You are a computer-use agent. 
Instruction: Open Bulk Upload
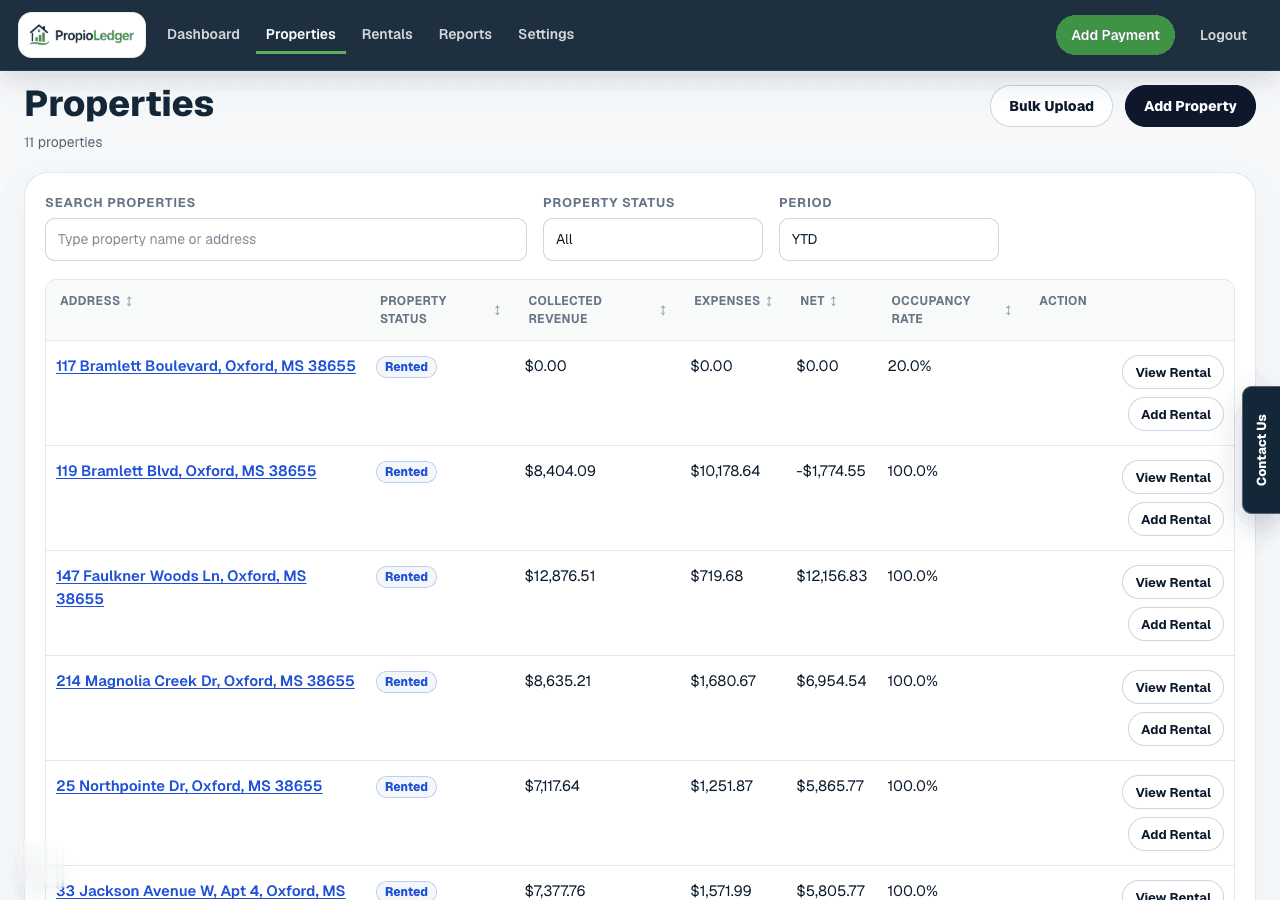(x=1051, y=106)
